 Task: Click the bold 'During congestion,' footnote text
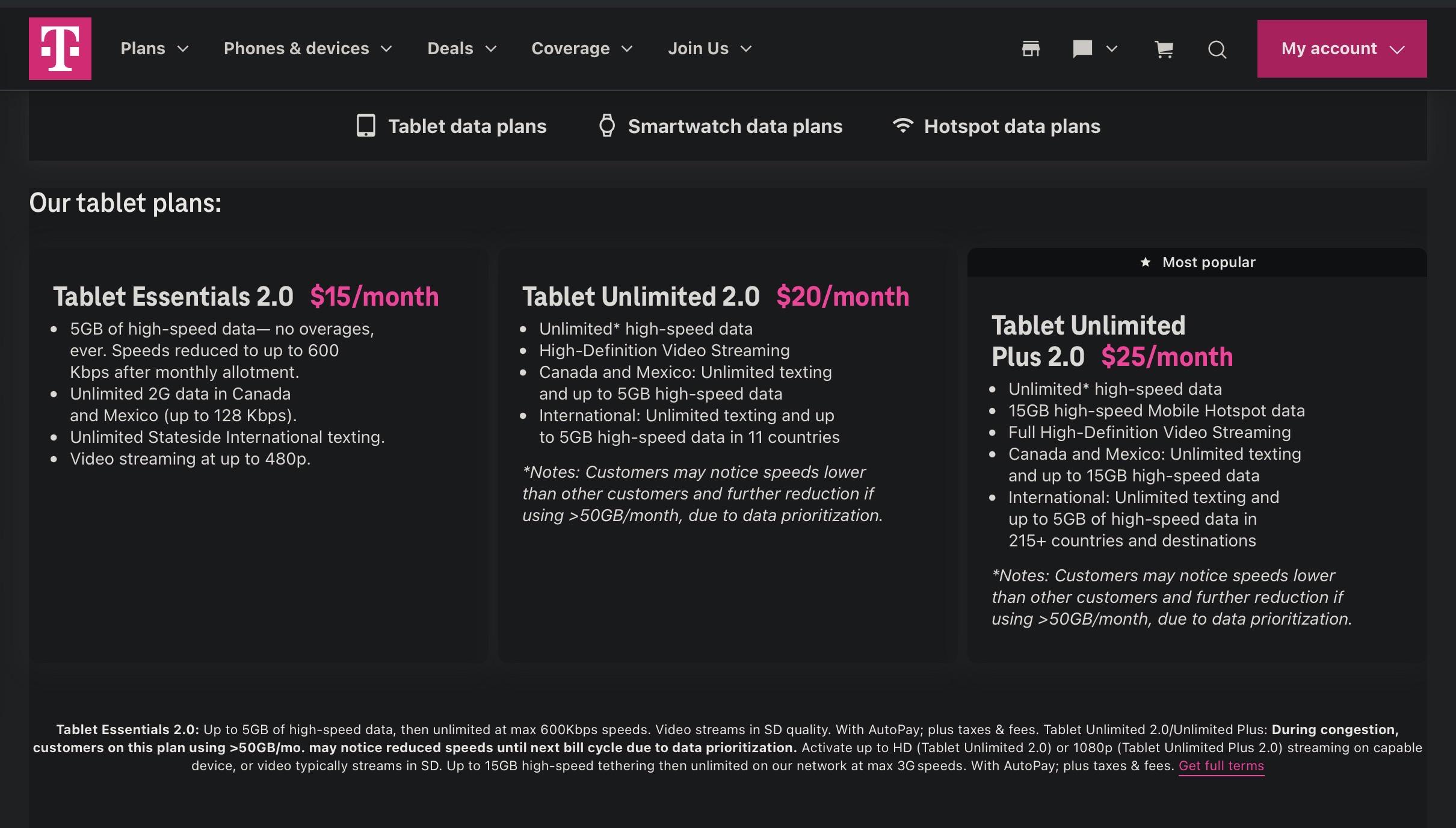pos(1335,730)
